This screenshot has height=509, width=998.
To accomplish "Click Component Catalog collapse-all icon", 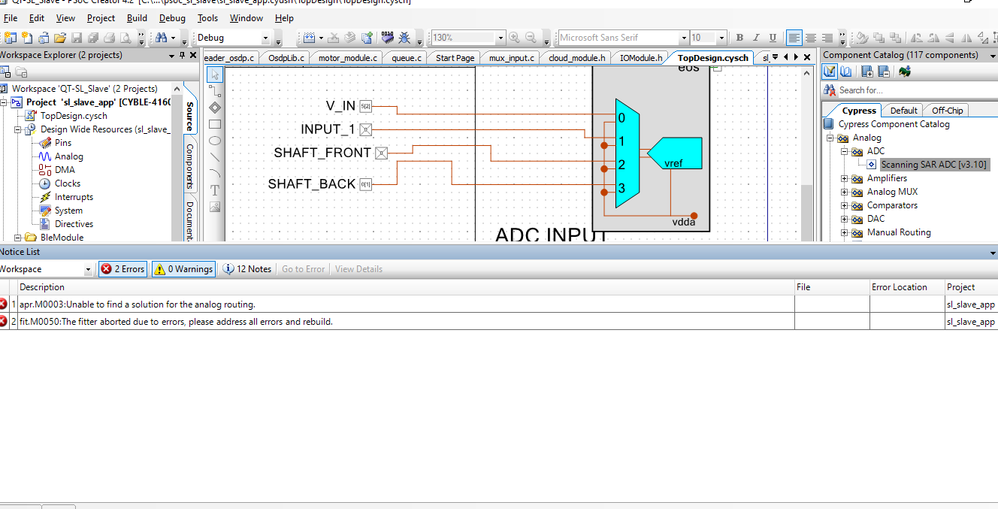I will pyautogui.click(x=884, y=72).
